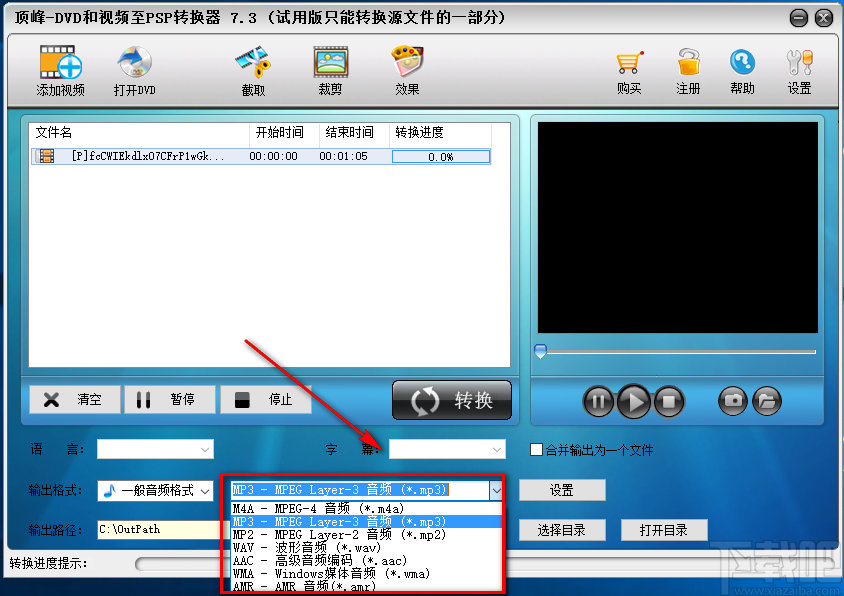
Task: Select AAC - 高级音频编码 option
Action: click(366, 560)
